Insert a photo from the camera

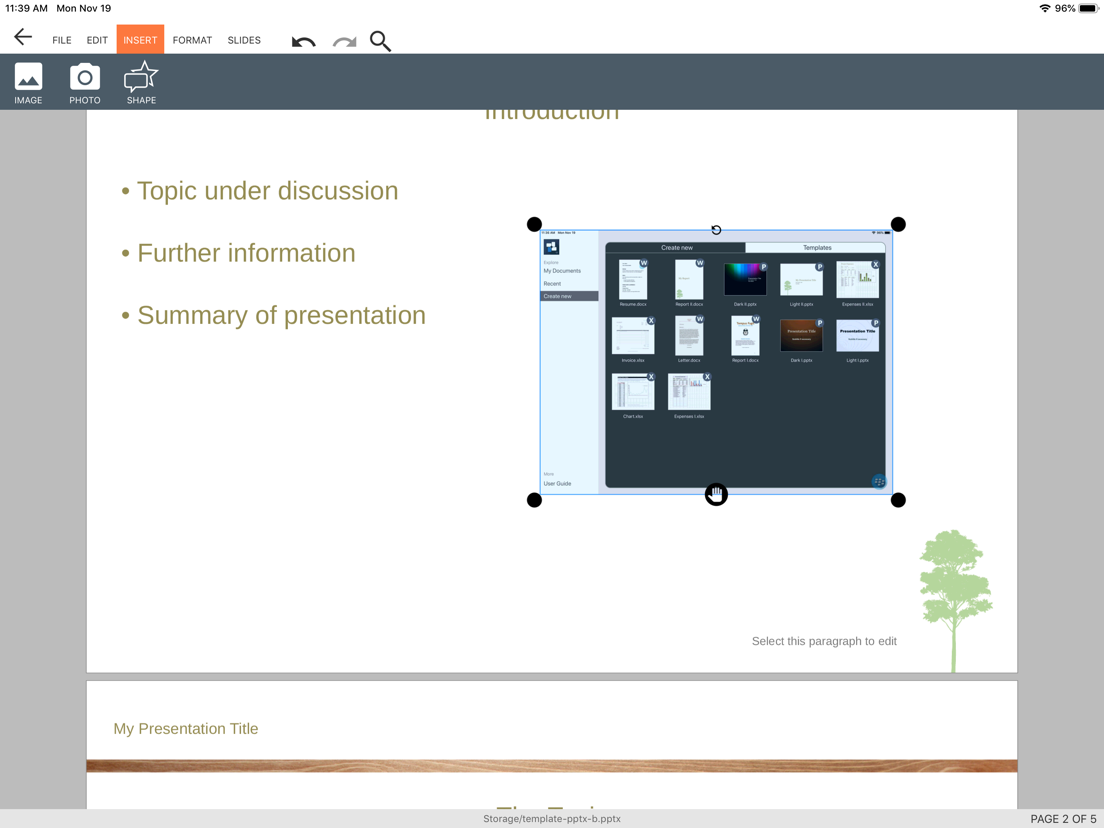(84, 83)
